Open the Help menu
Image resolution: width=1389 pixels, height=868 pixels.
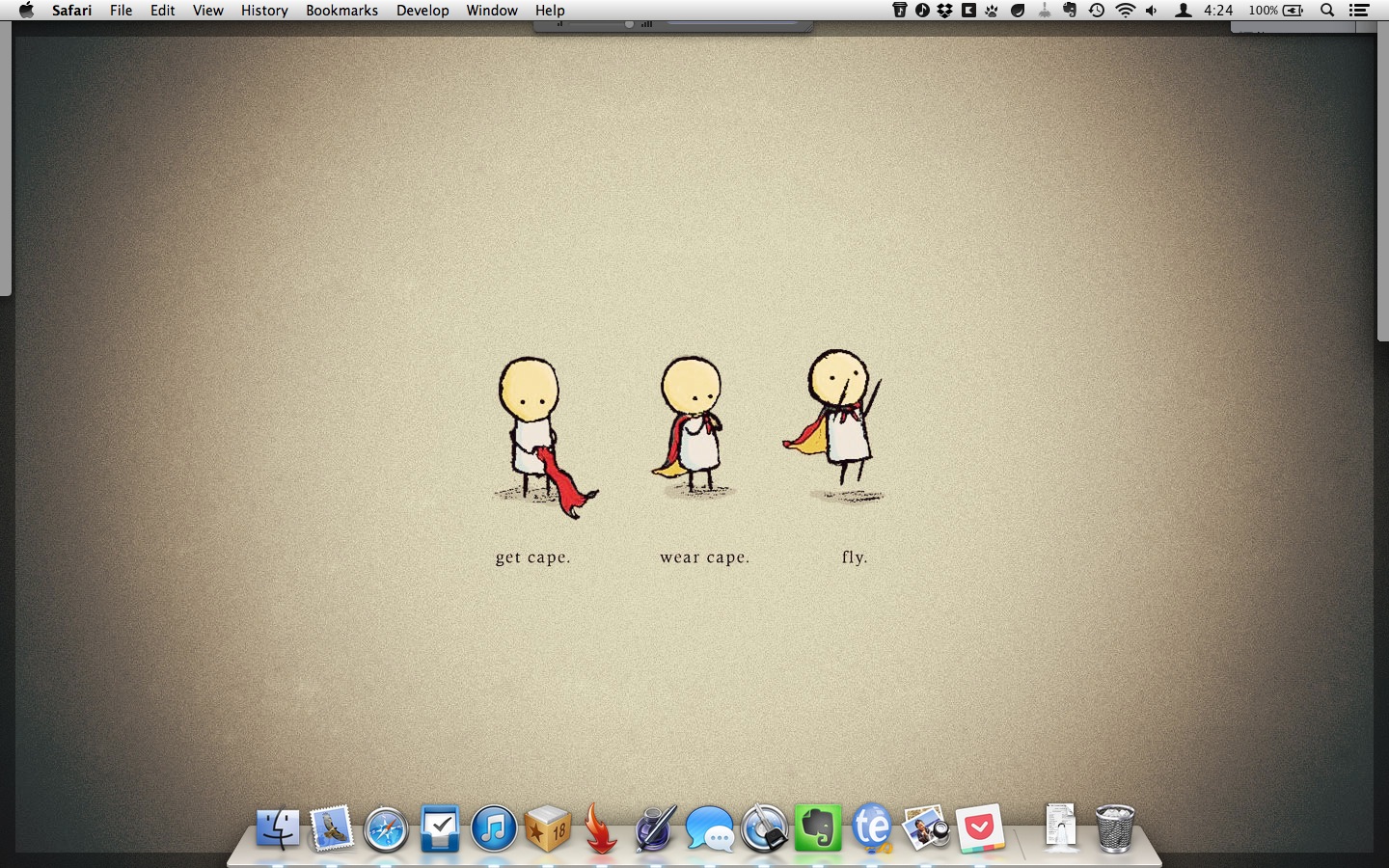(x=550, y=11)
